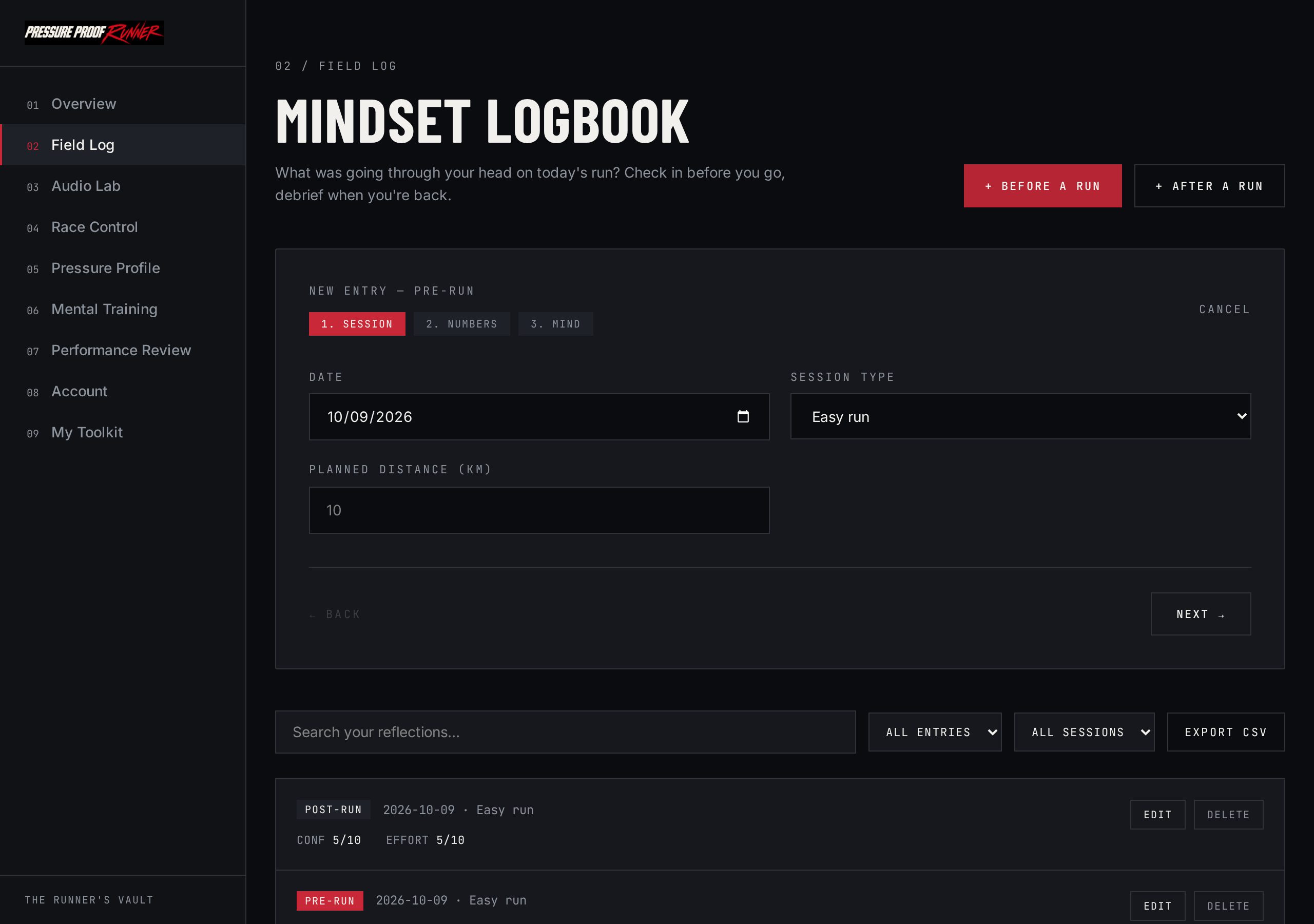Click the Pressure Proof Runner logo
The image size is (1314, 924).
[x=94, y=33]
